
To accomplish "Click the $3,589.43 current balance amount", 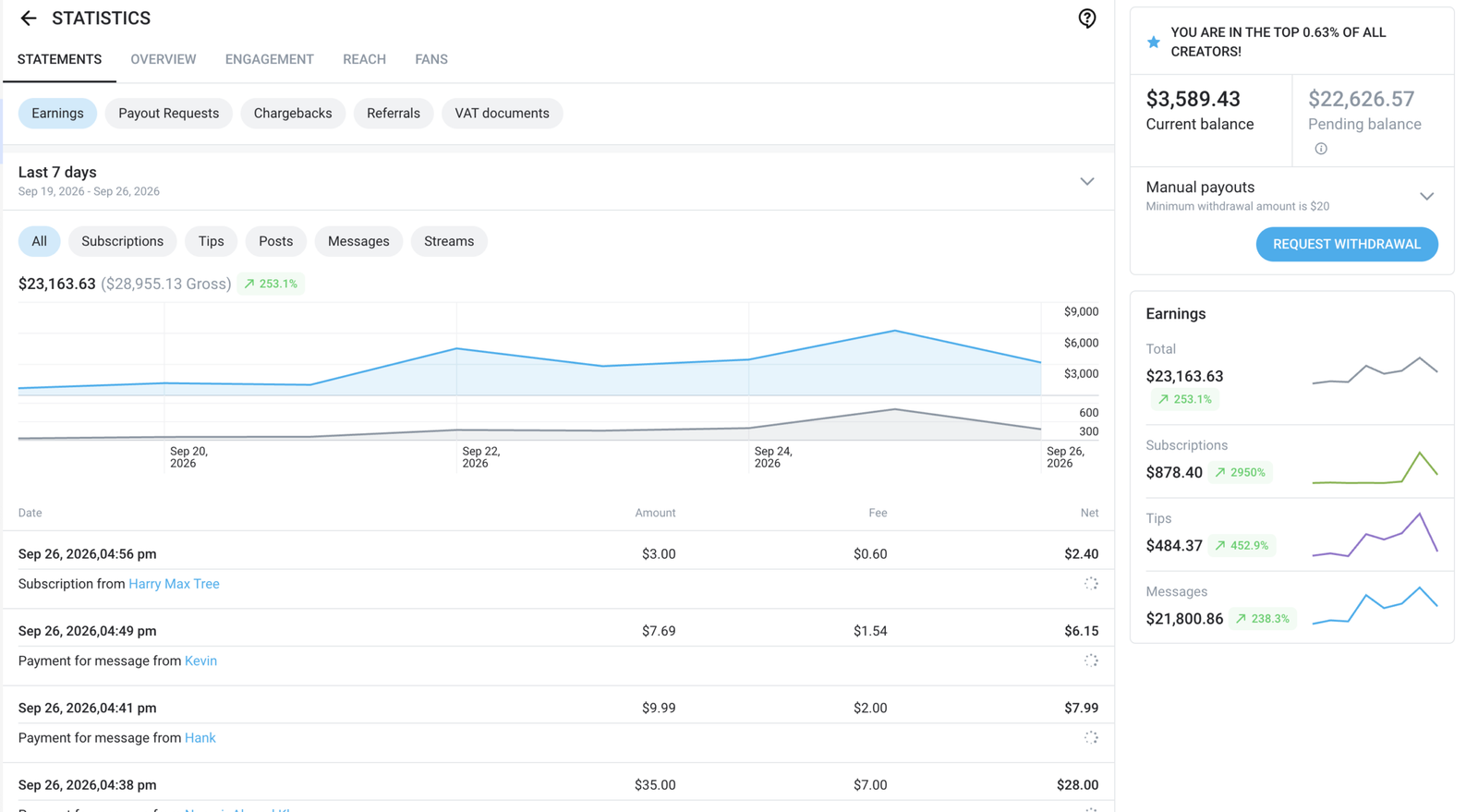I will (x=1193, y=99).
